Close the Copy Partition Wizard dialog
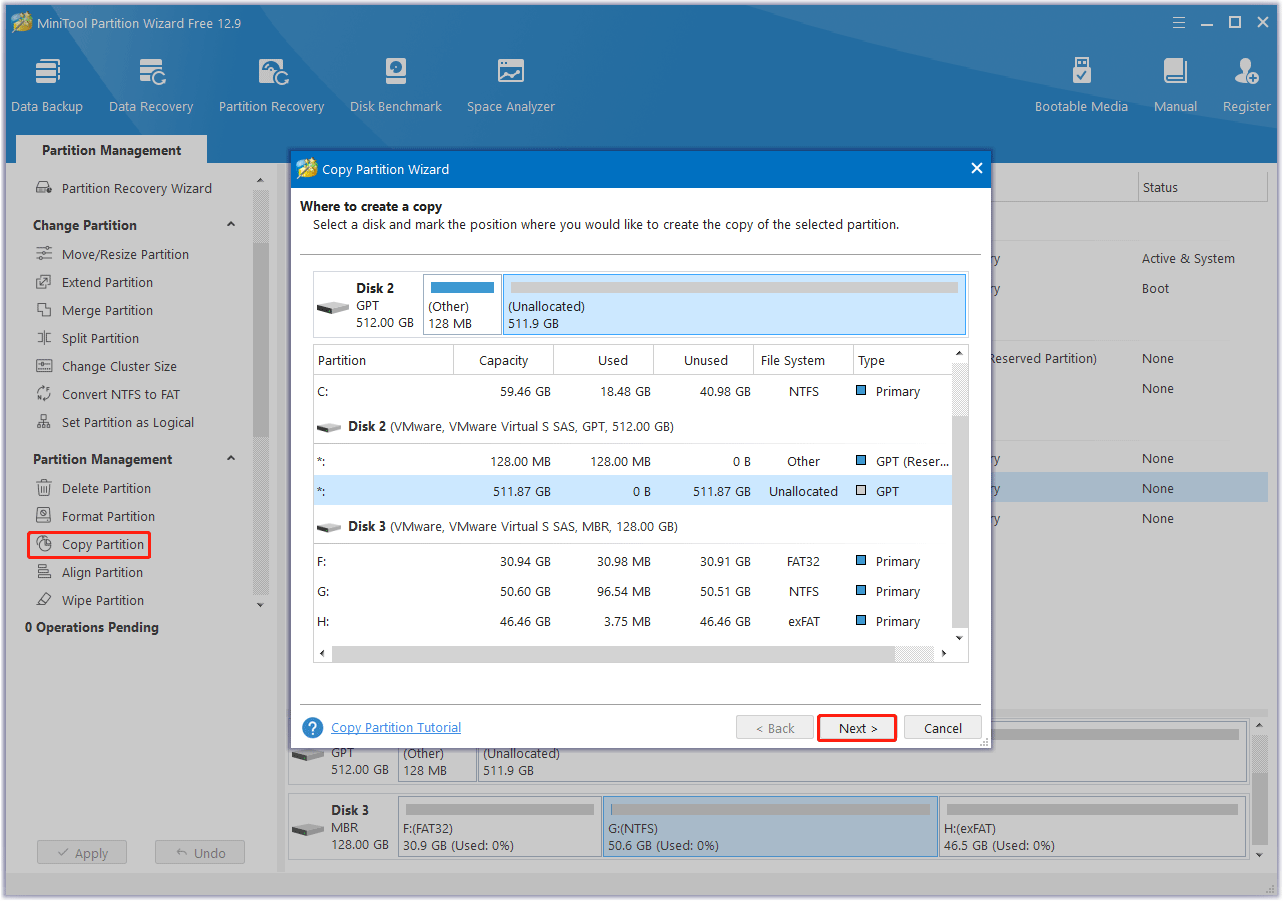 point(976,169)
